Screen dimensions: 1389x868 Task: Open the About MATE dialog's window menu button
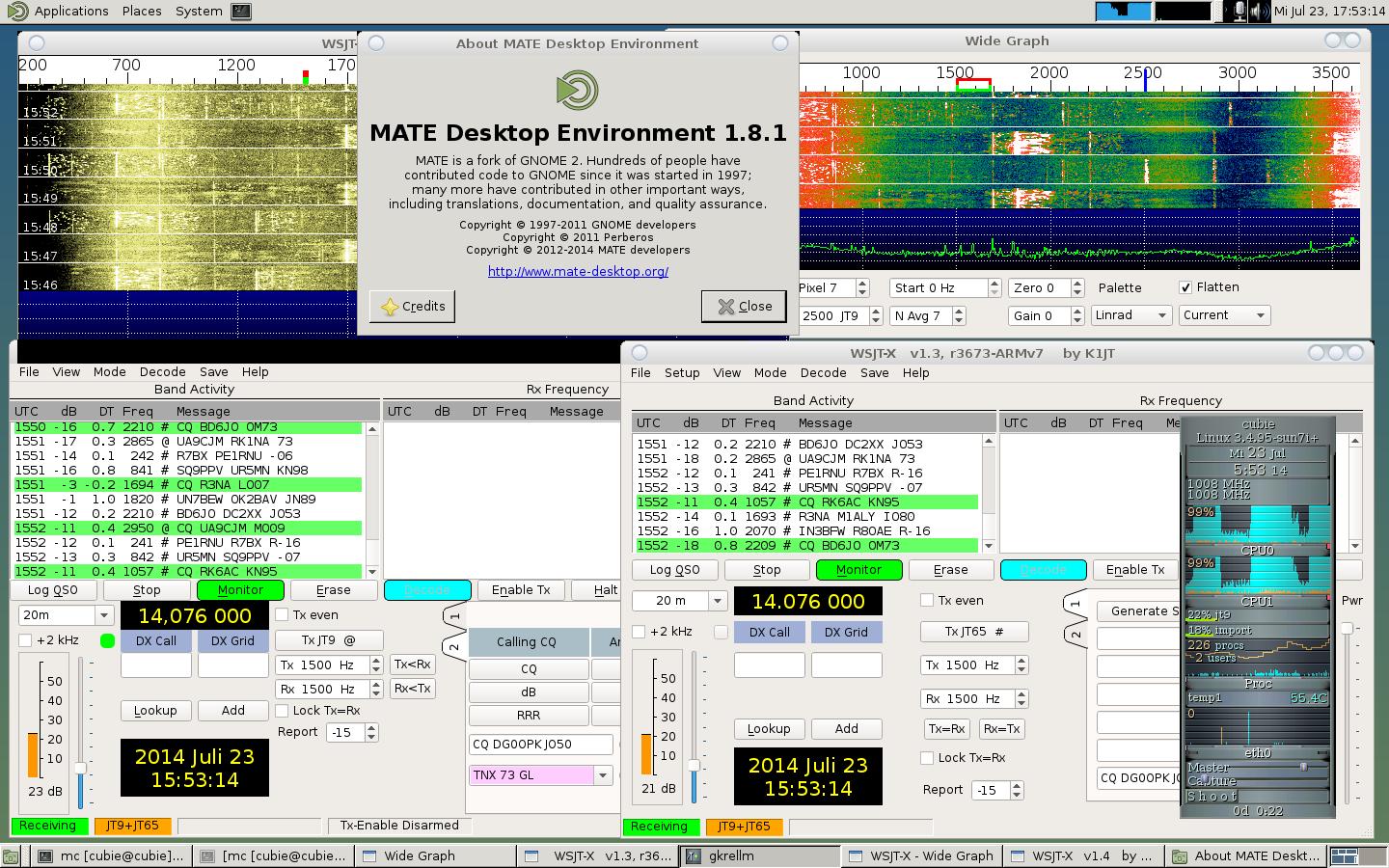pyautogui.click(x=377, y=43)
